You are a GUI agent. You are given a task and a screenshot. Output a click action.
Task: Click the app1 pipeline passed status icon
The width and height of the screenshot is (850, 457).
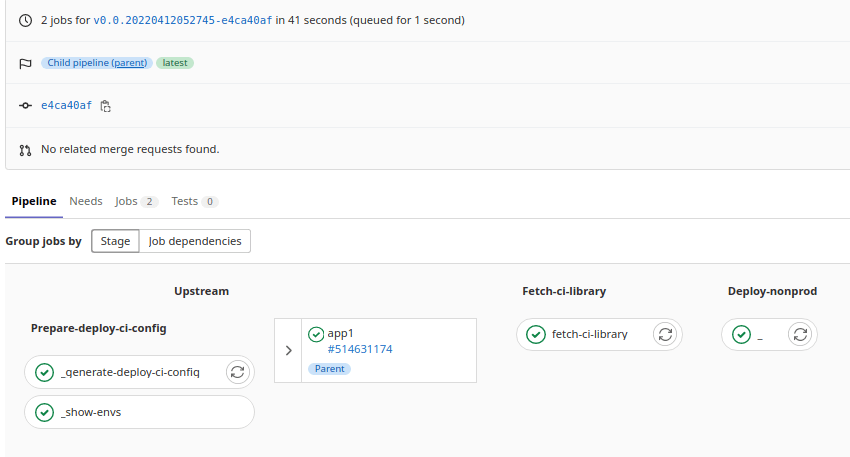316,334
